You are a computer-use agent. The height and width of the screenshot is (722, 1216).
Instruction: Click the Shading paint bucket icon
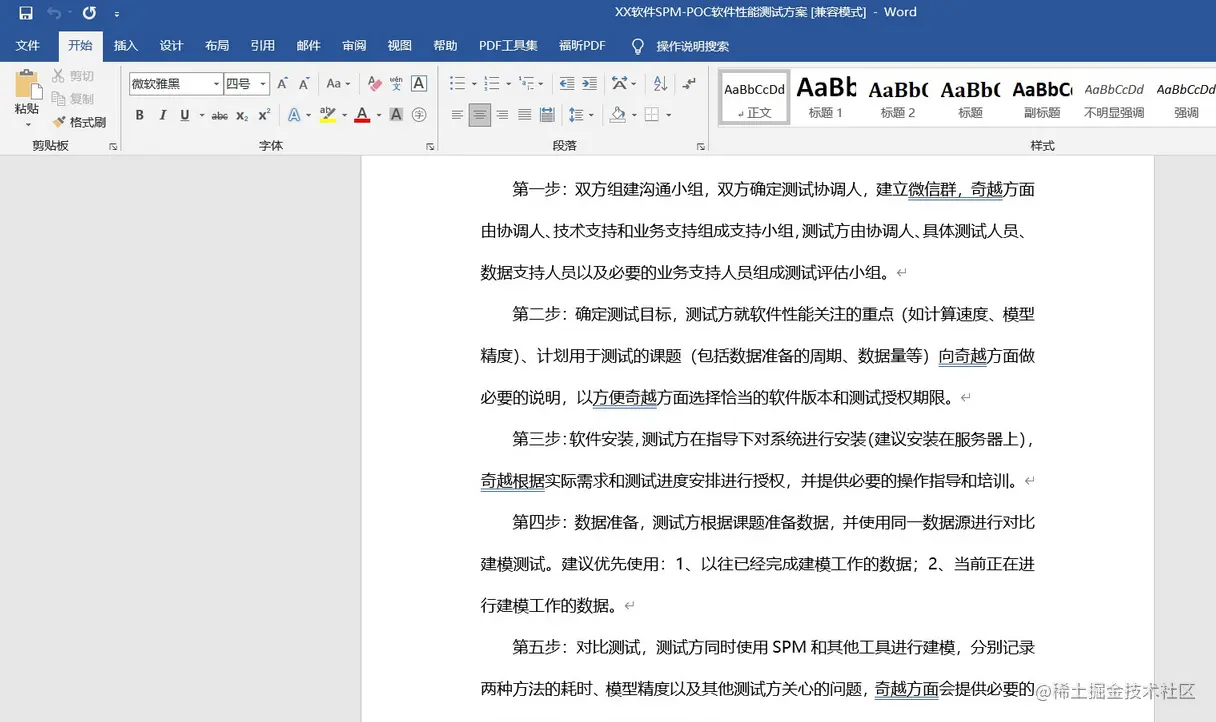[617, 115]
